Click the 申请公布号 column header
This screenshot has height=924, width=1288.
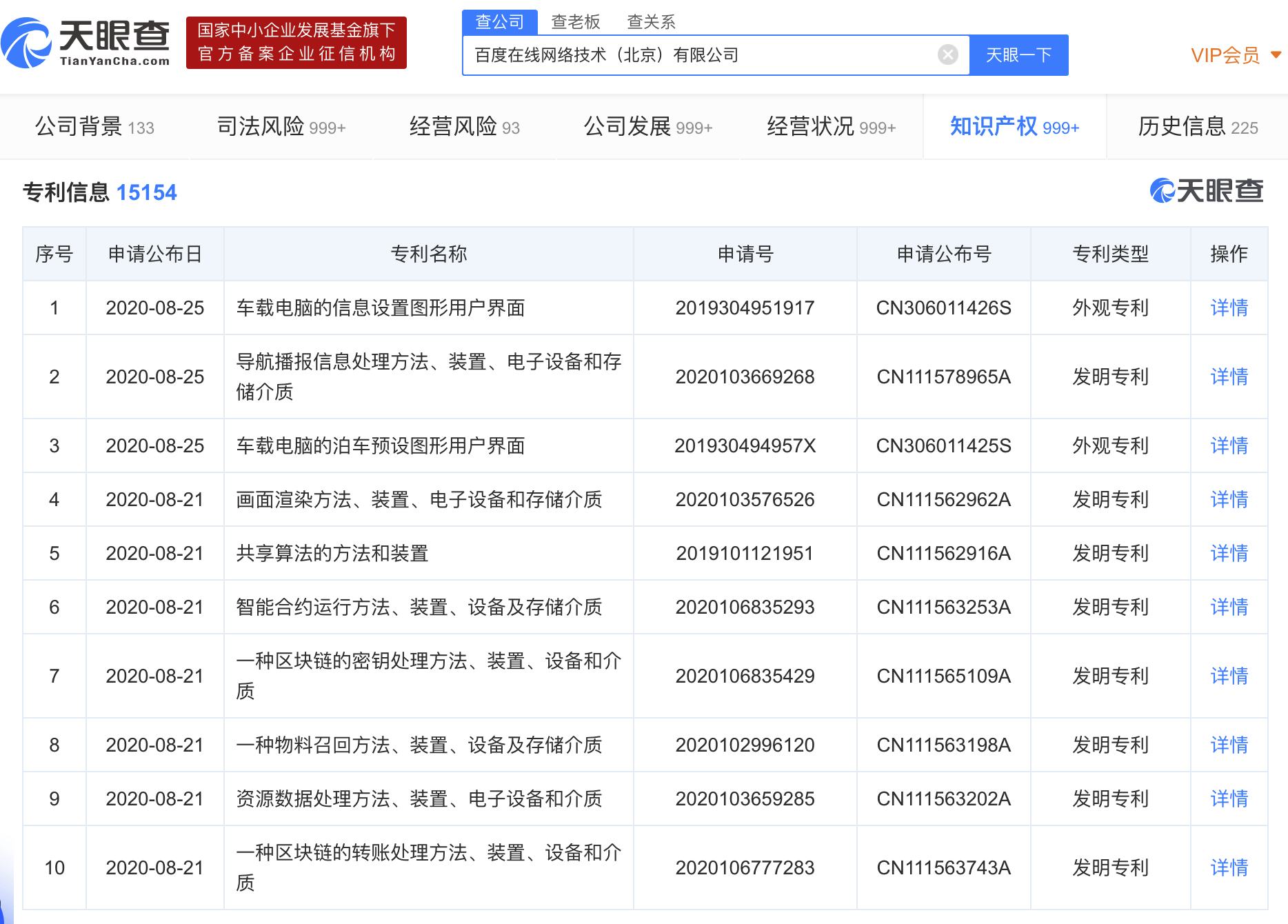tap(944, 254)
